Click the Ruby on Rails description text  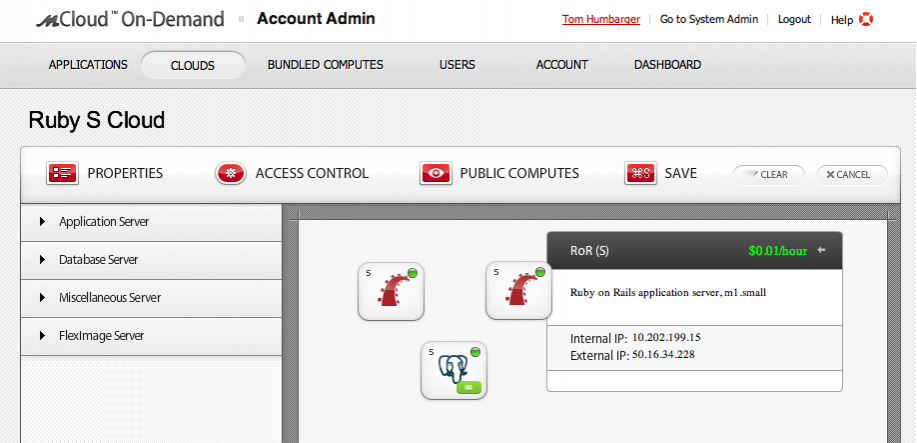pyautogui.click(x=668, y=293)
